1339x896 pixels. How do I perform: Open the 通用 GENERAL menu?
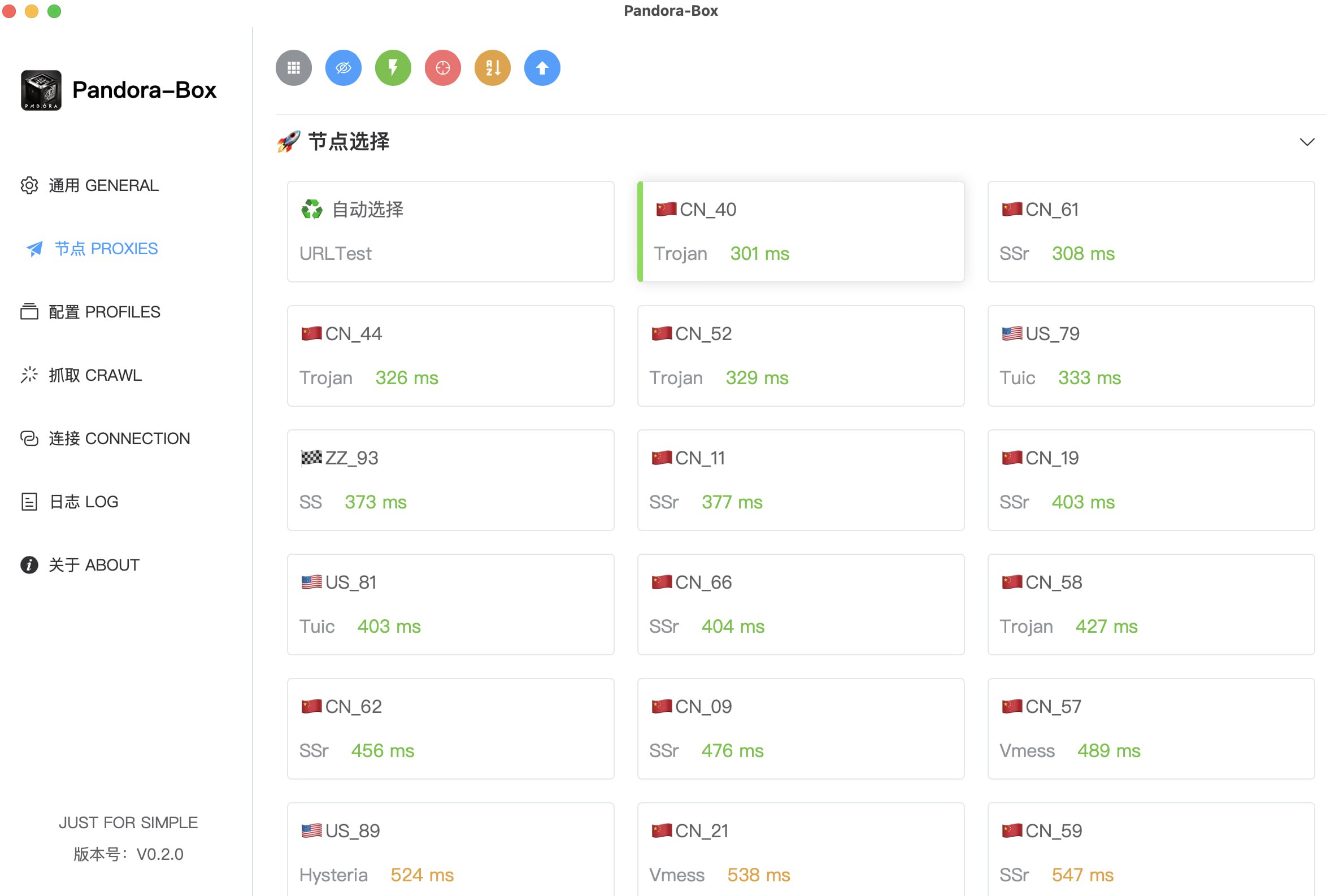pos(90,185)
